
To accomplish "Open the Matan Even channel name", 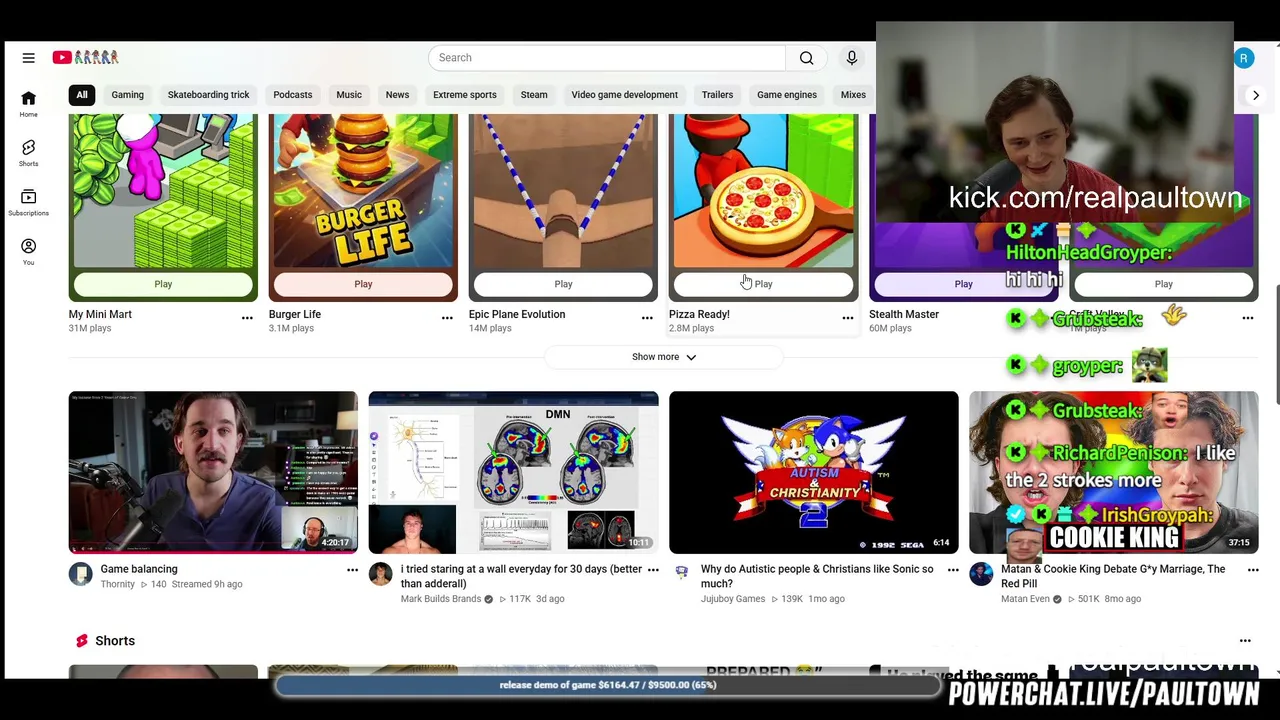I will coord(1025,599).
